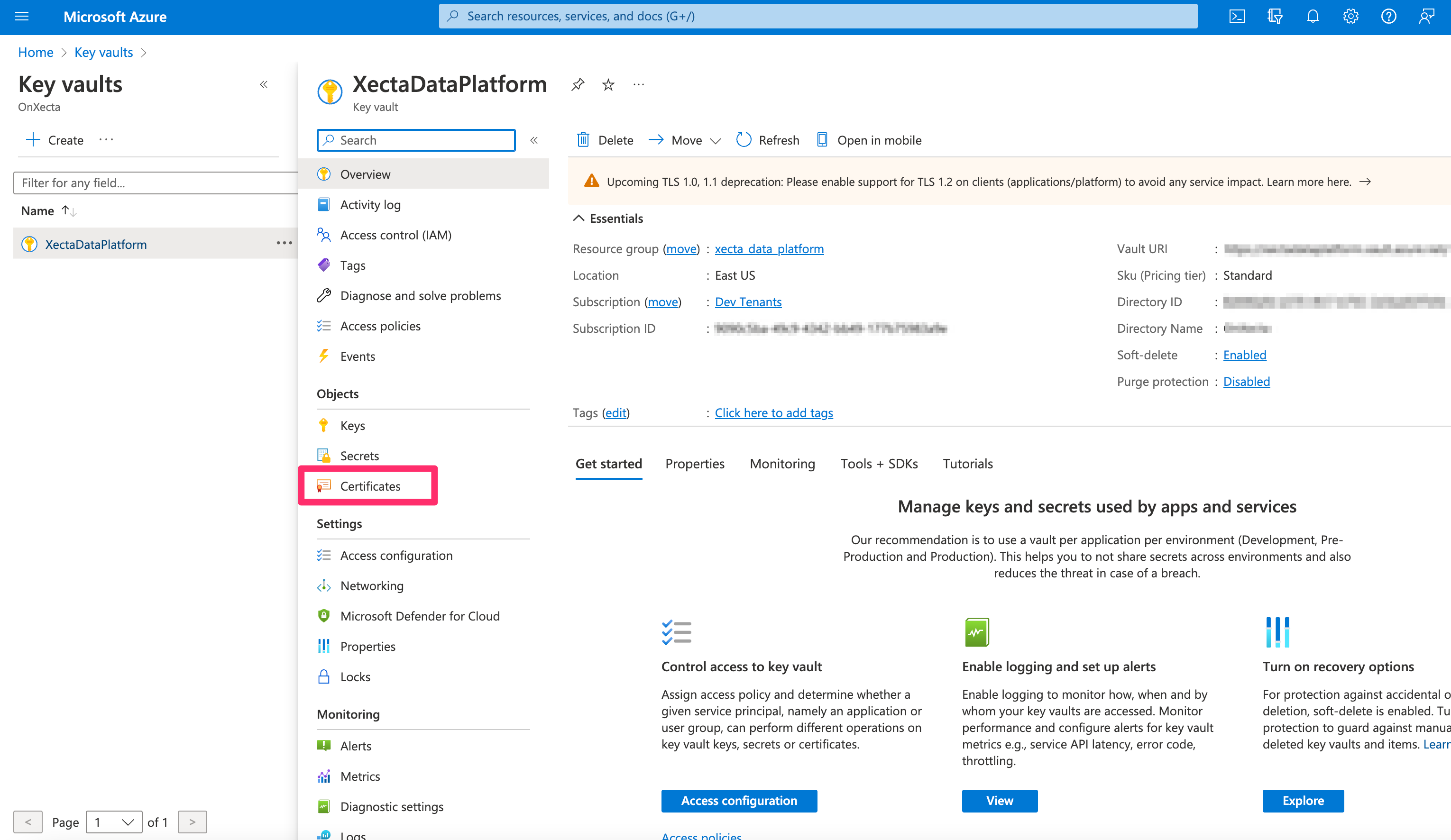The width and height of the screenshot is (1451, 840).
Task: Click the Metrics icon under Monitoring
Action: point(324,775)
